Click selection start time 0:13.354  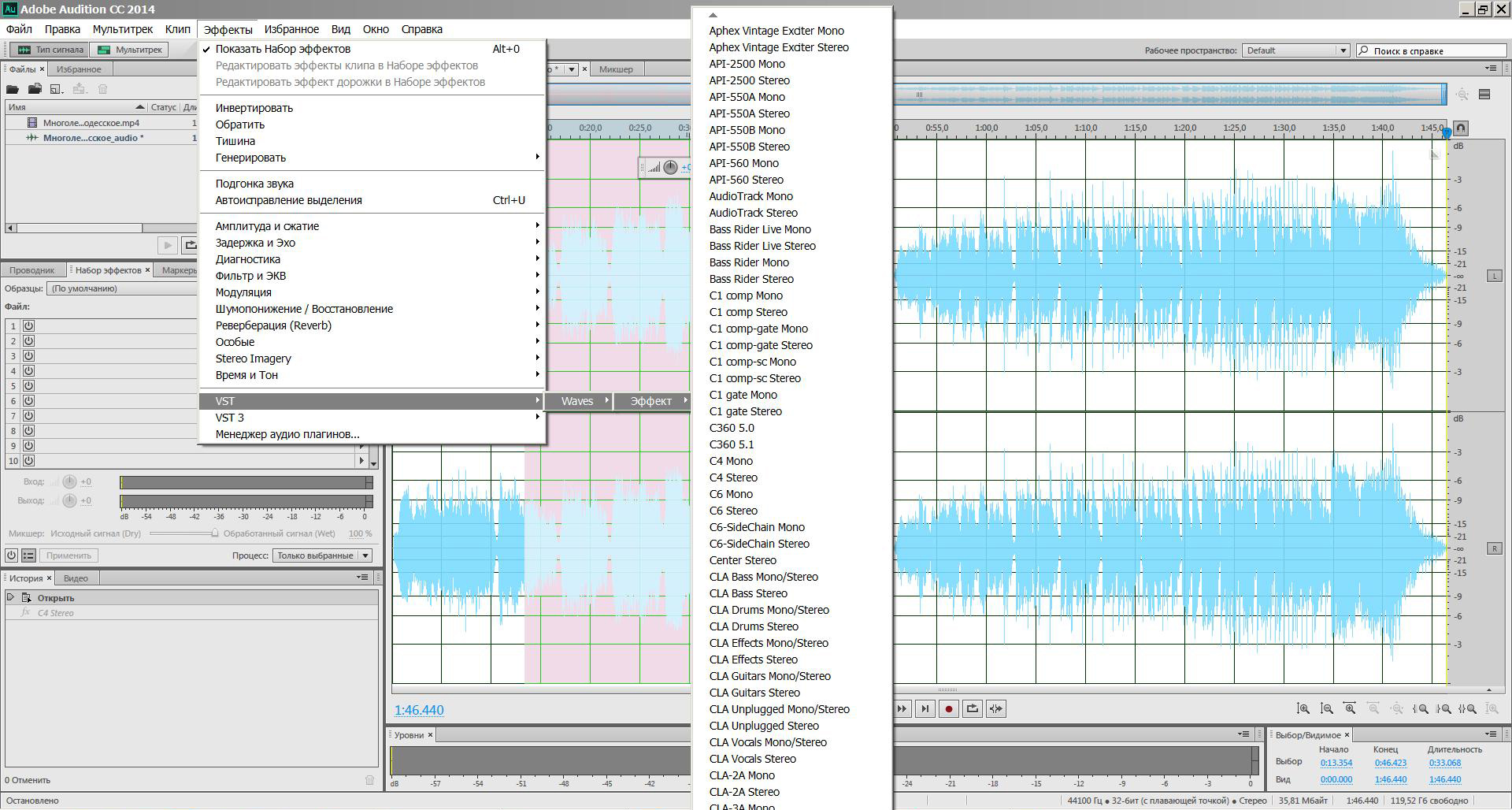coord(1336,763)
